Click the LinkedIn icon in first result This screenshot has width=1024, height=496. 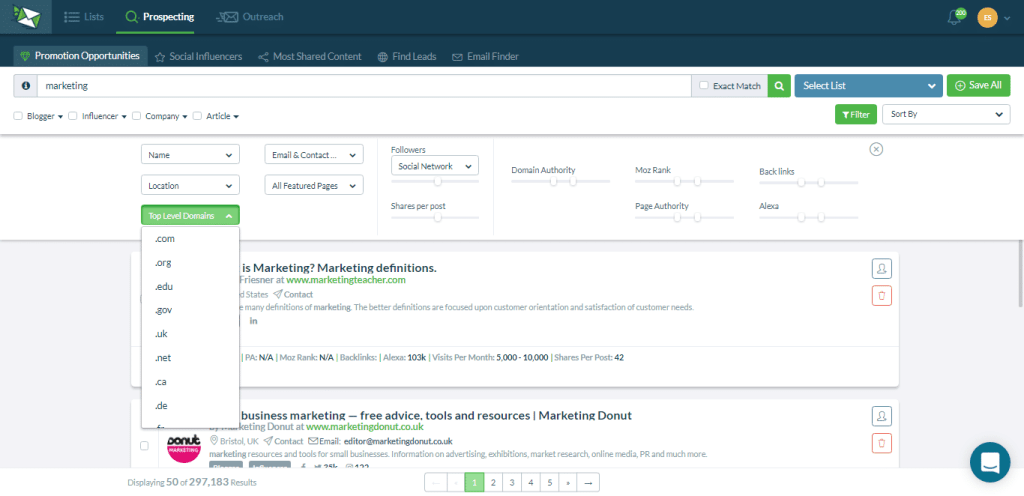coord(253,321)
